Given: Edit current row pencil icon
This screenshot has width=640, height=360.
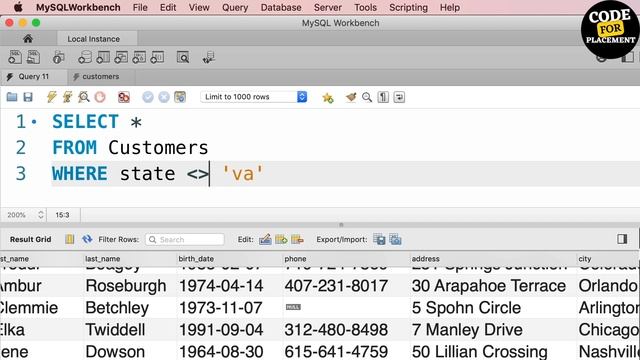Looking at the screenshot, I should click(x=265, y=239).
